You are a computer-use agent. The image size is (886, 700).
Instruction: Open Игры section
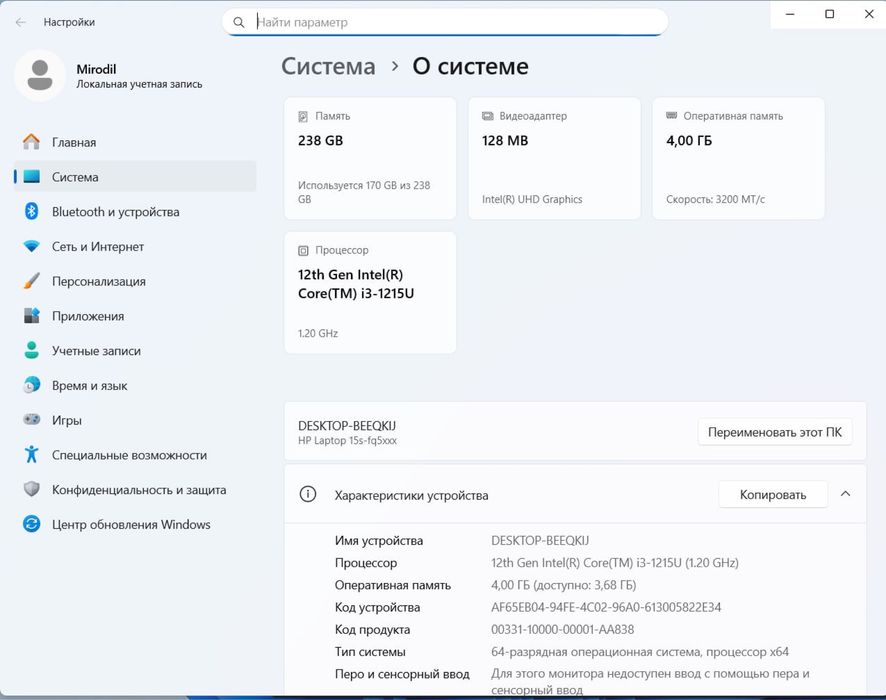(x=134, y=420)
